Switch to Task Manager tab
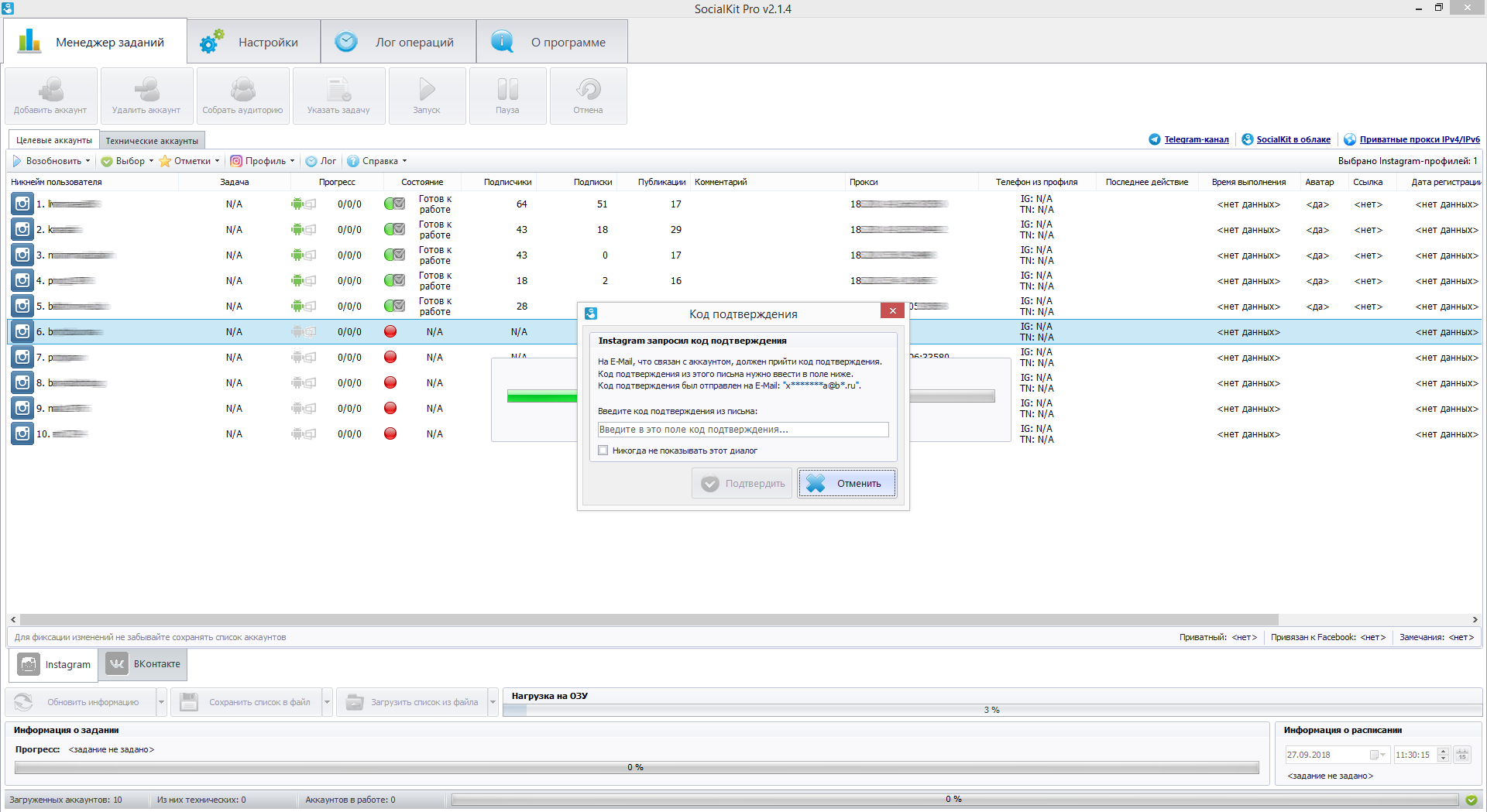1487x812 pixels. 94,42
